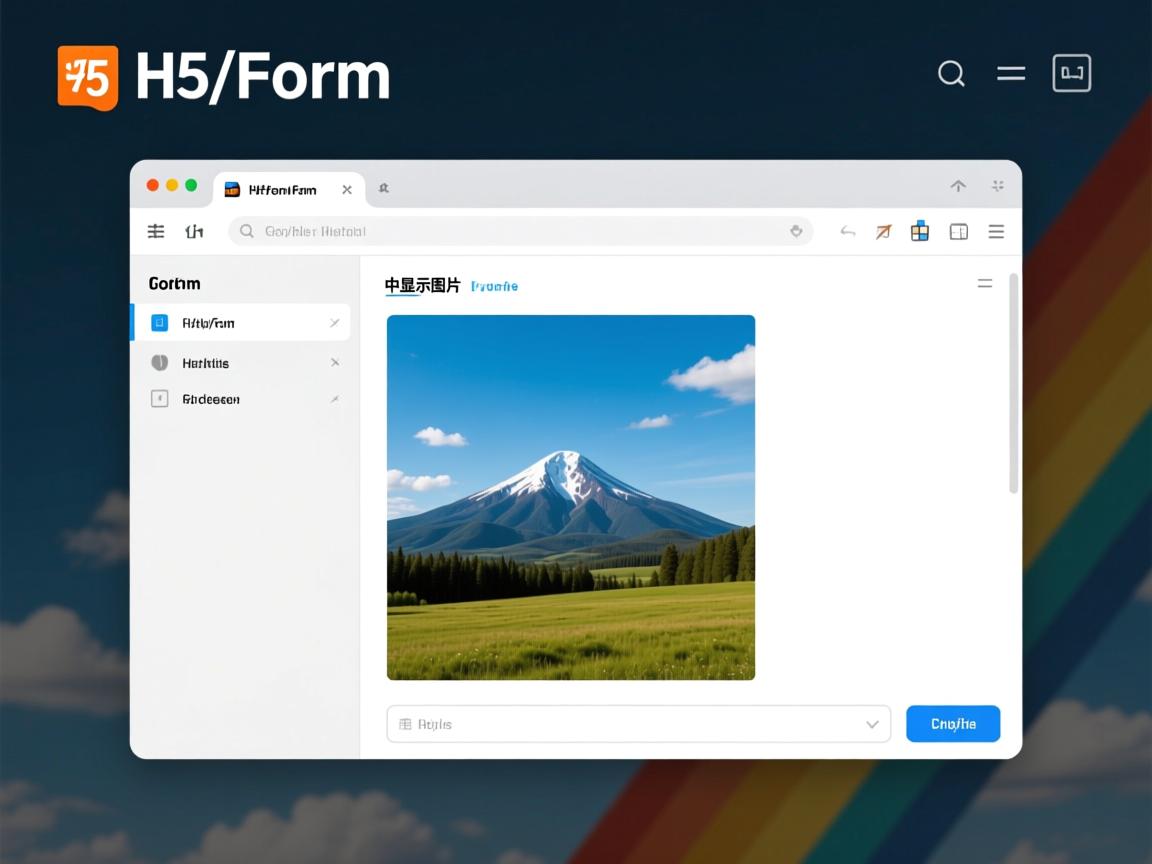Click the shield icon inside the address bar
This screenshot has width=1152, height=864.
796,231
